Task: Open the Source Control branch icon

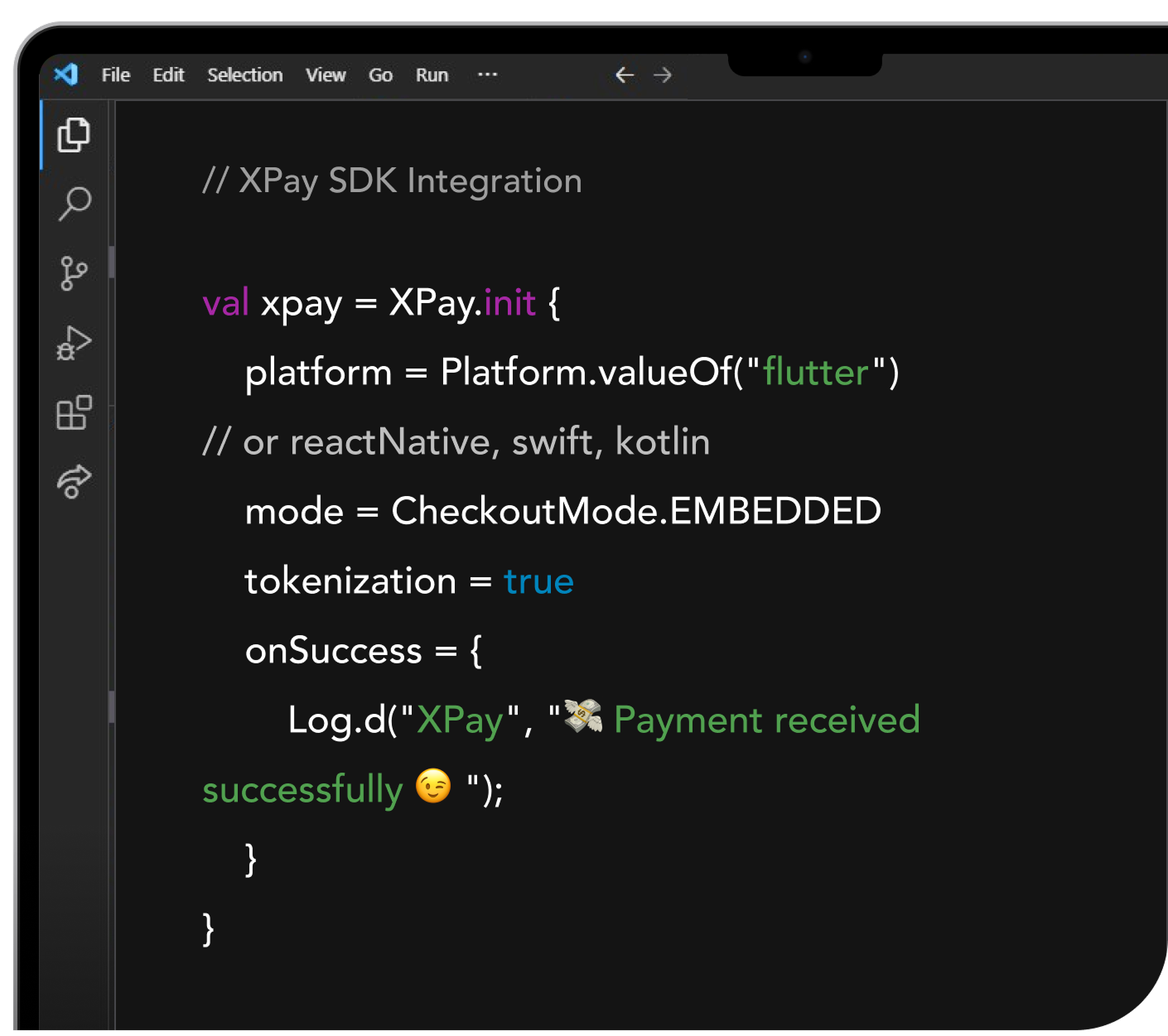Action: coord(74,273)
